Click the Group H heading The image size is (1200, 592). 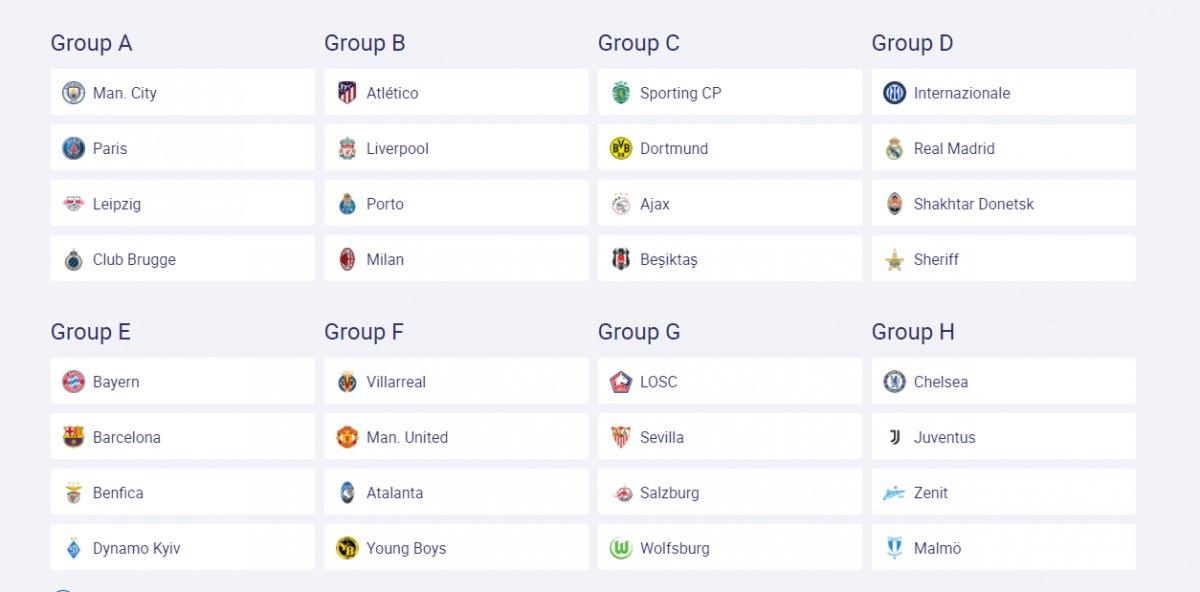912,332
